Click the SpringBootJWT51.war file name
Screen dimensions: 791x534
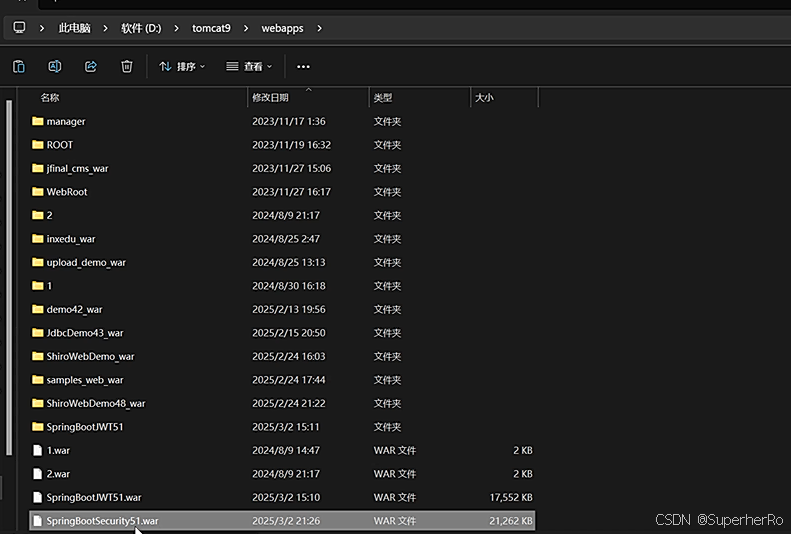tap(94, 497)
